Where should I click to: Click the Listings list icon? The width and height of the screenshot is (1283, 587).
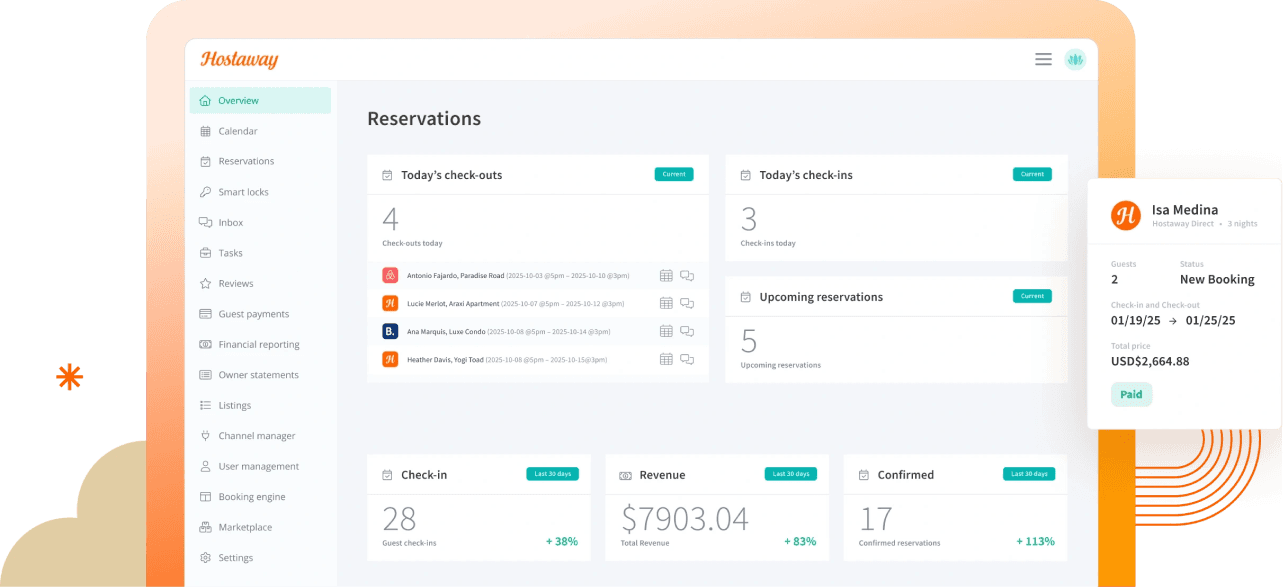tap(205, 405)
